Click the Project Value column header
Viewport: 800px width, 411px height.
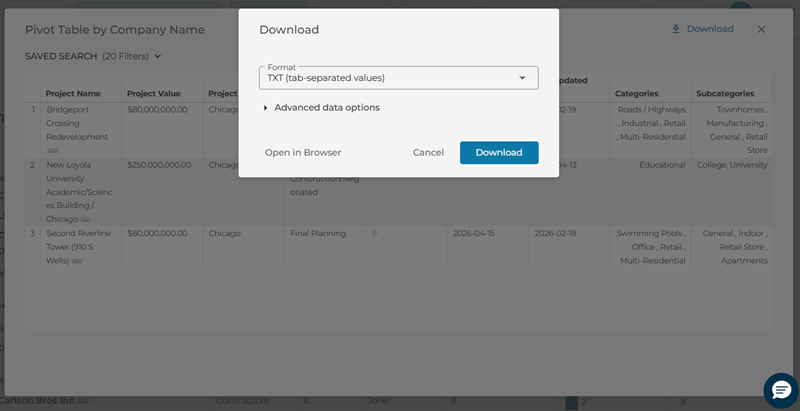154,93
